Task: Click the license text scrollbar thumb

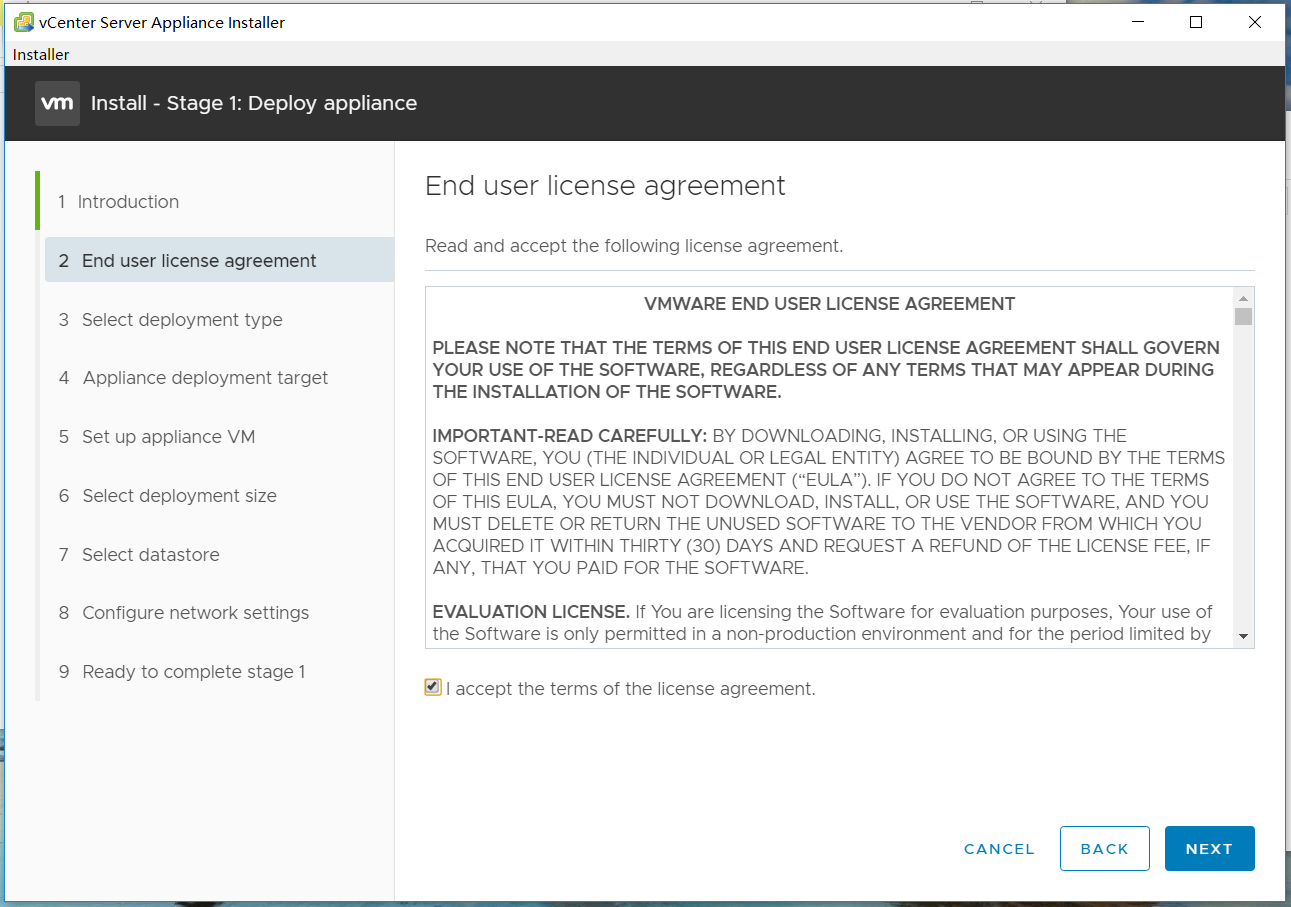Action: coord(1243,317)
